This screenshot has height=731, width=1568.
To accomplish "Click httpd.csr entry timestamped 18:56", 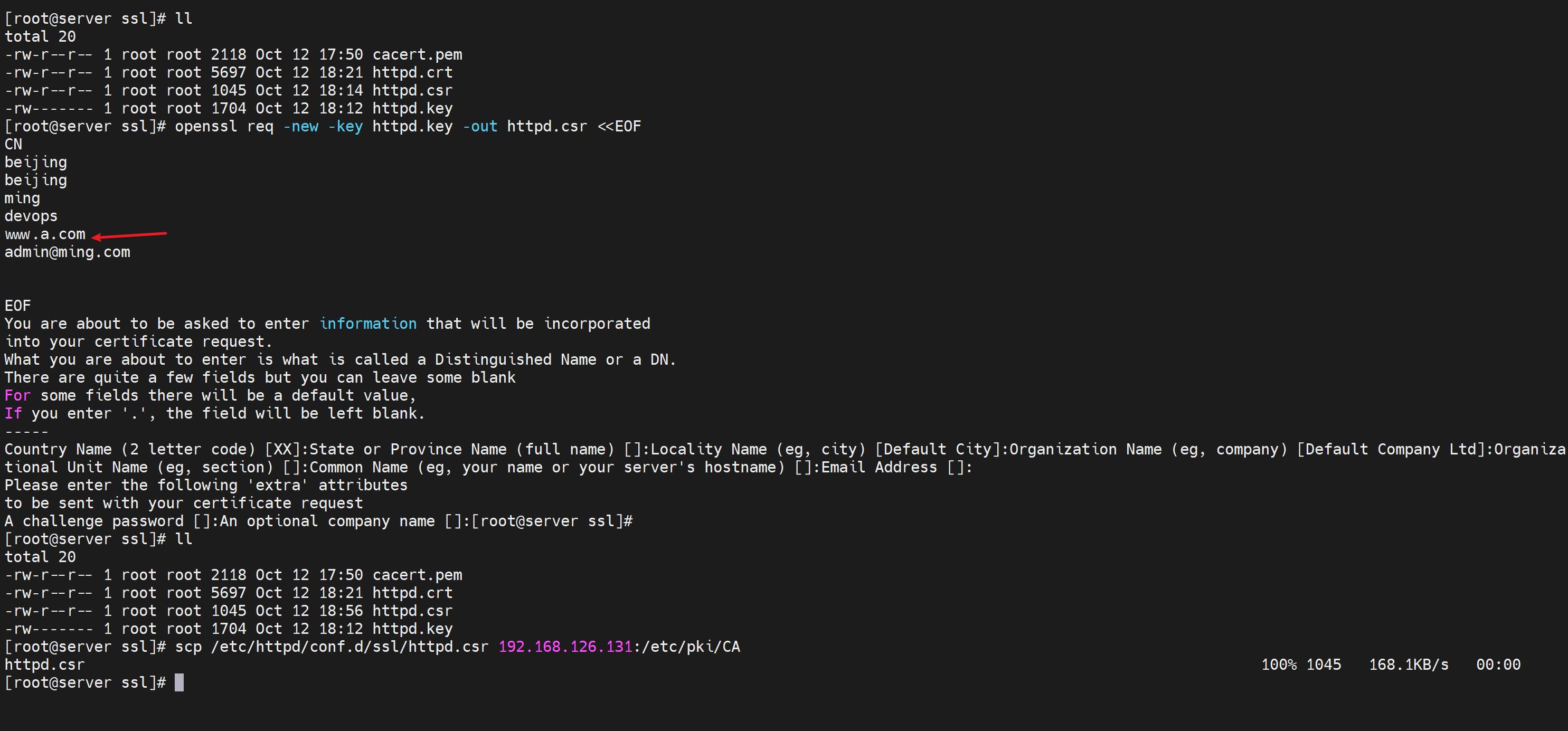I will click(412, 611).
